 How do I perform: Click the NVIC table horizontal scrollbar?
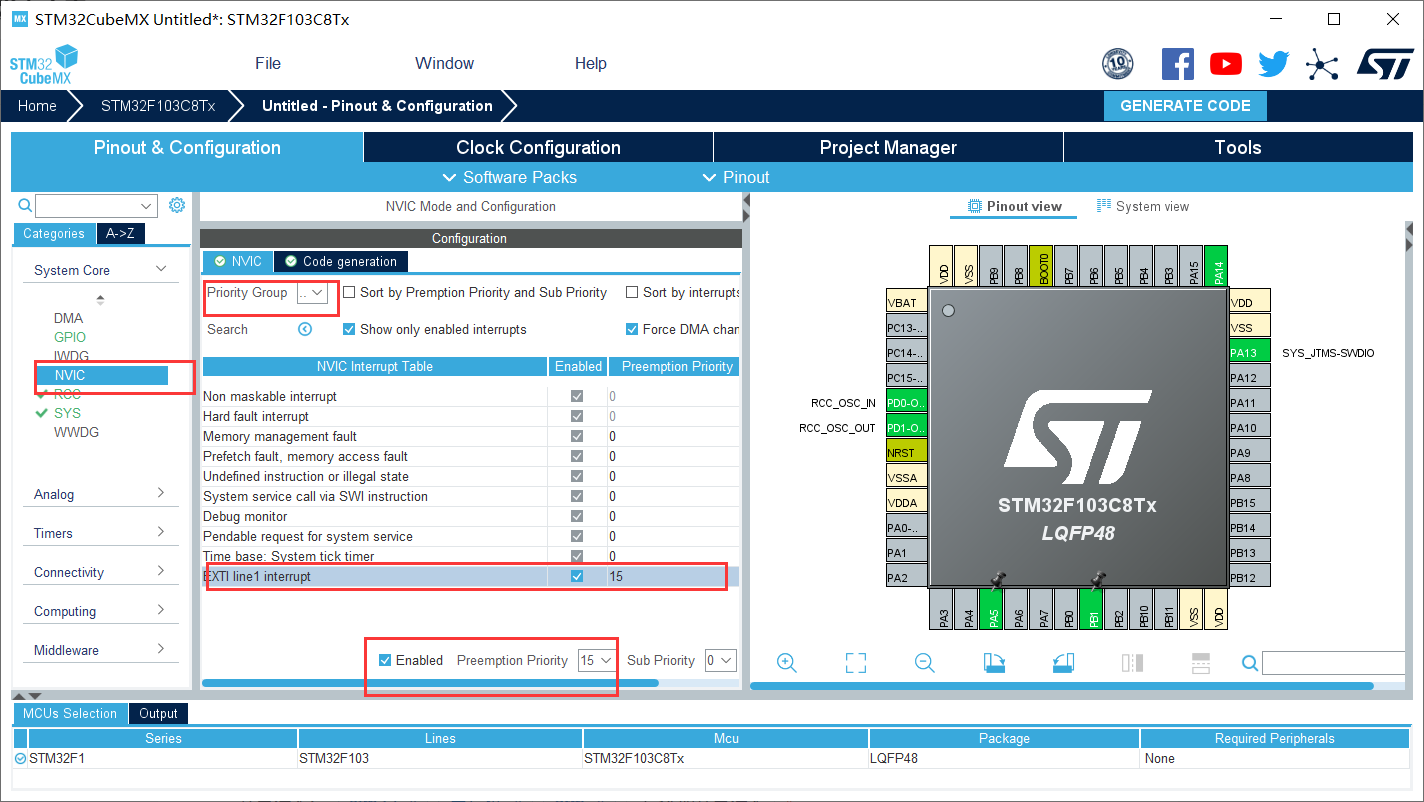[430, 683]
